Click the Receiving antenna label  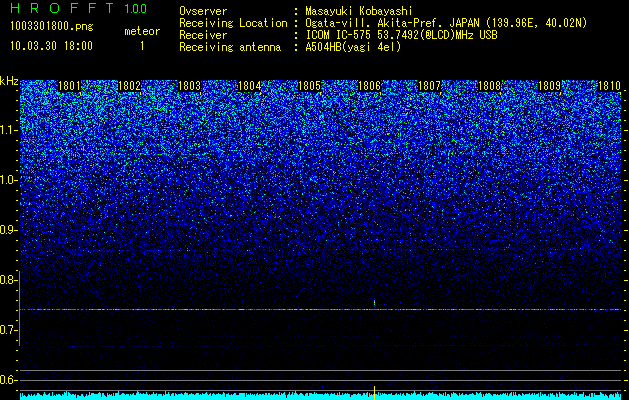click(x=230, y=47)
